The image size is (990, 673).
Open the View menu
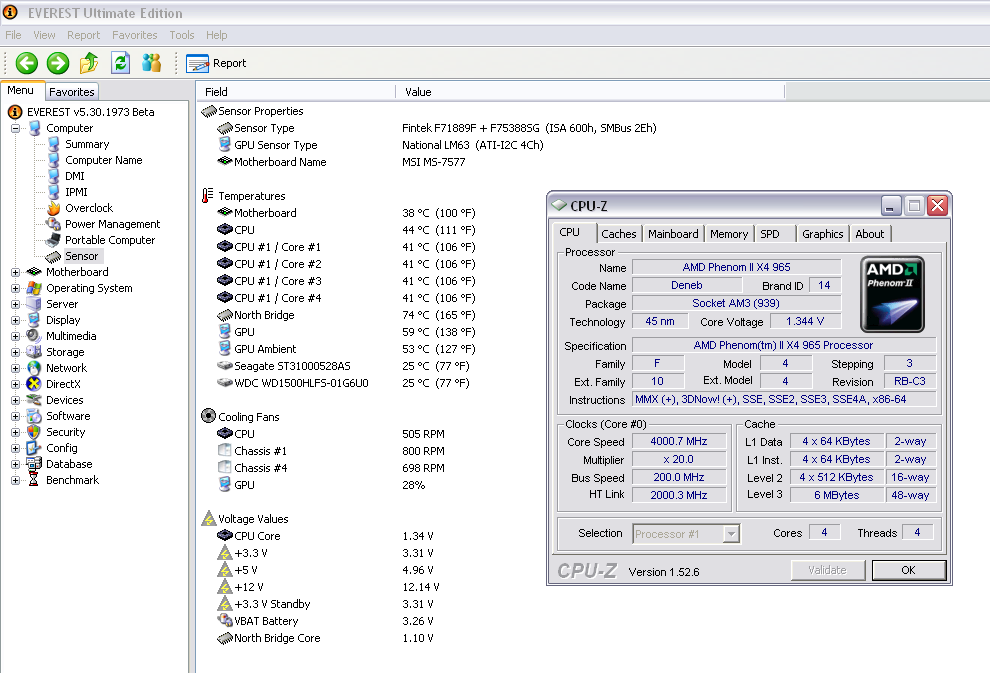44,35
